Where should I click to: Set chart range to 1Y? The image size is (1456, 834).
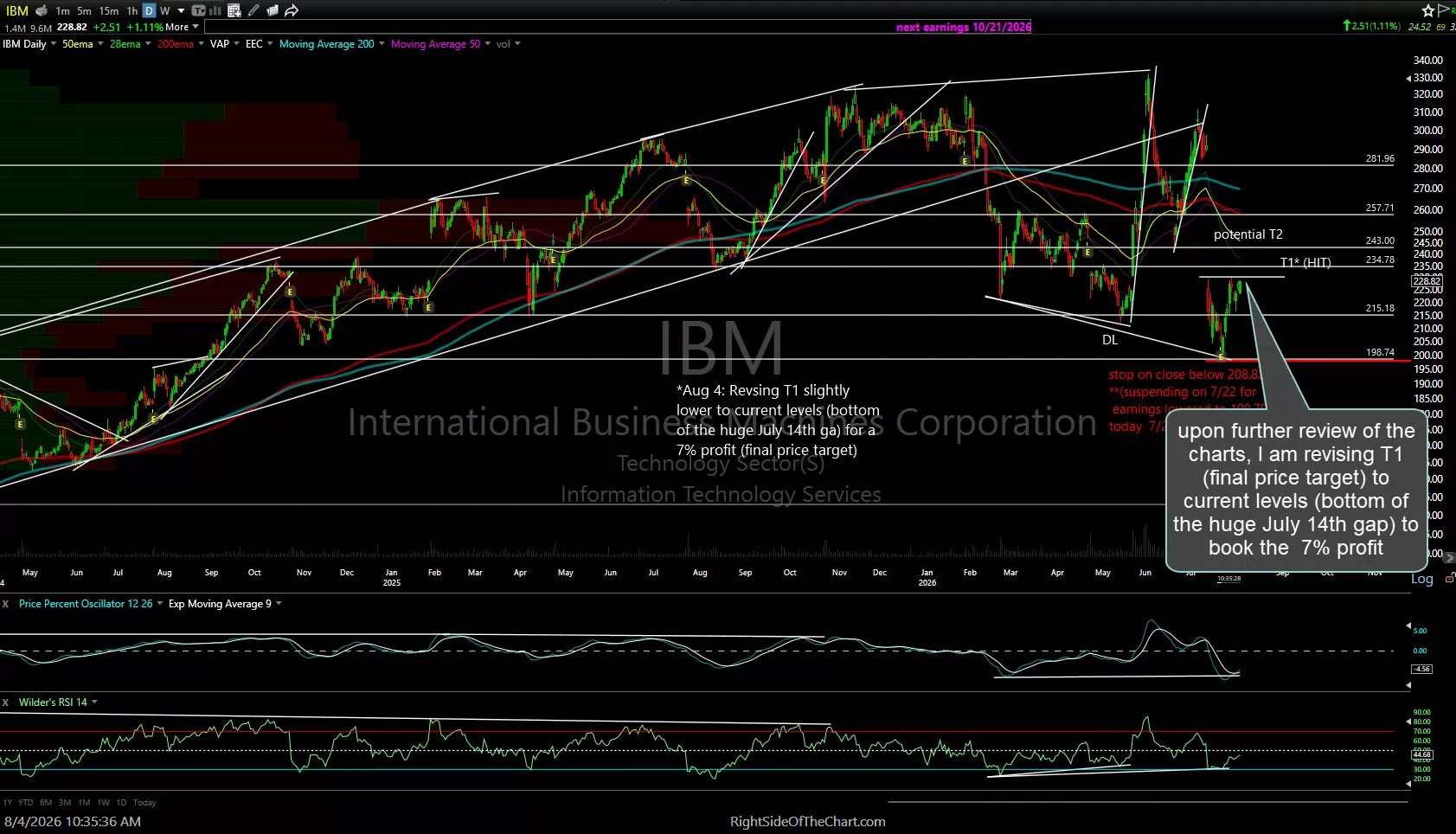click(x=7, y=802)
